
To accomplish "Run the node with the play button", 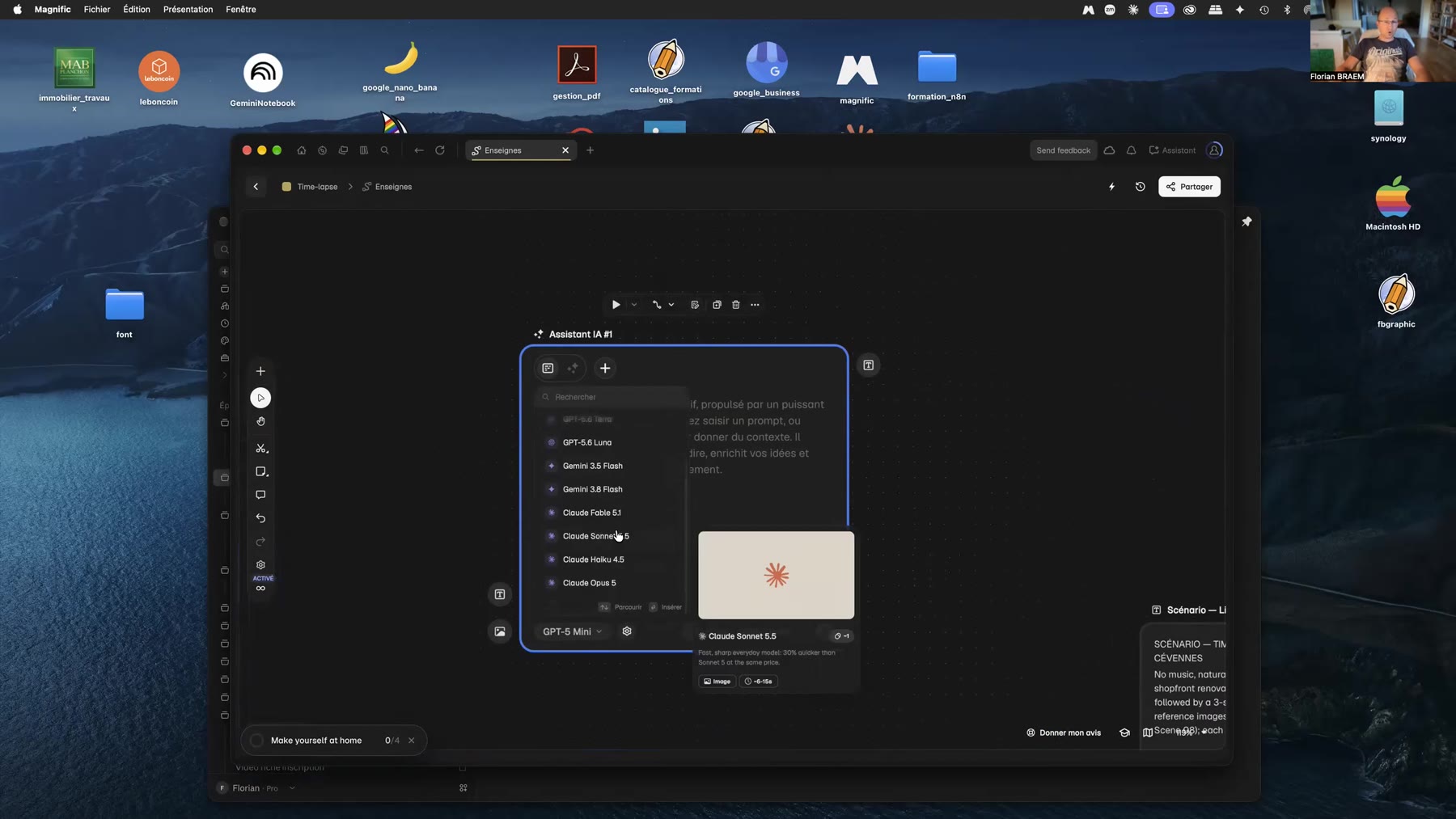I will 616,305.
